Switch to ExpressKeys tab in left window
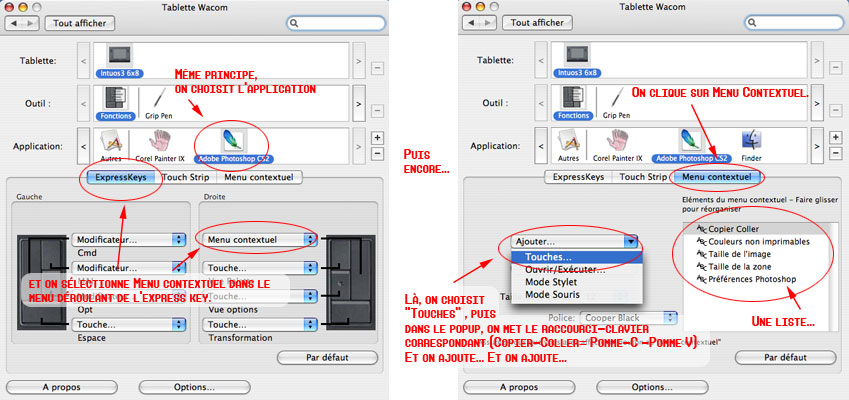Screen dimensions: 849x400 point(121,177)
